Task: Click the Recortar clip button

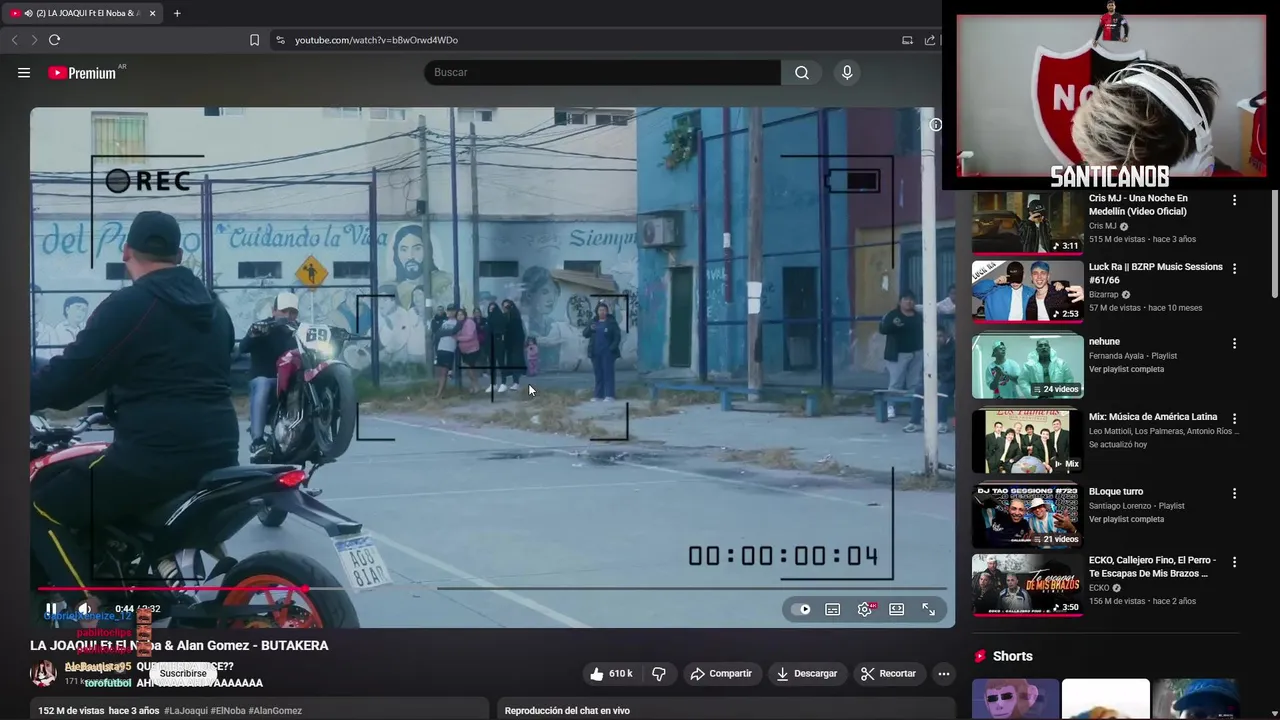Action: pyautogui.click(x=889, y=674)
